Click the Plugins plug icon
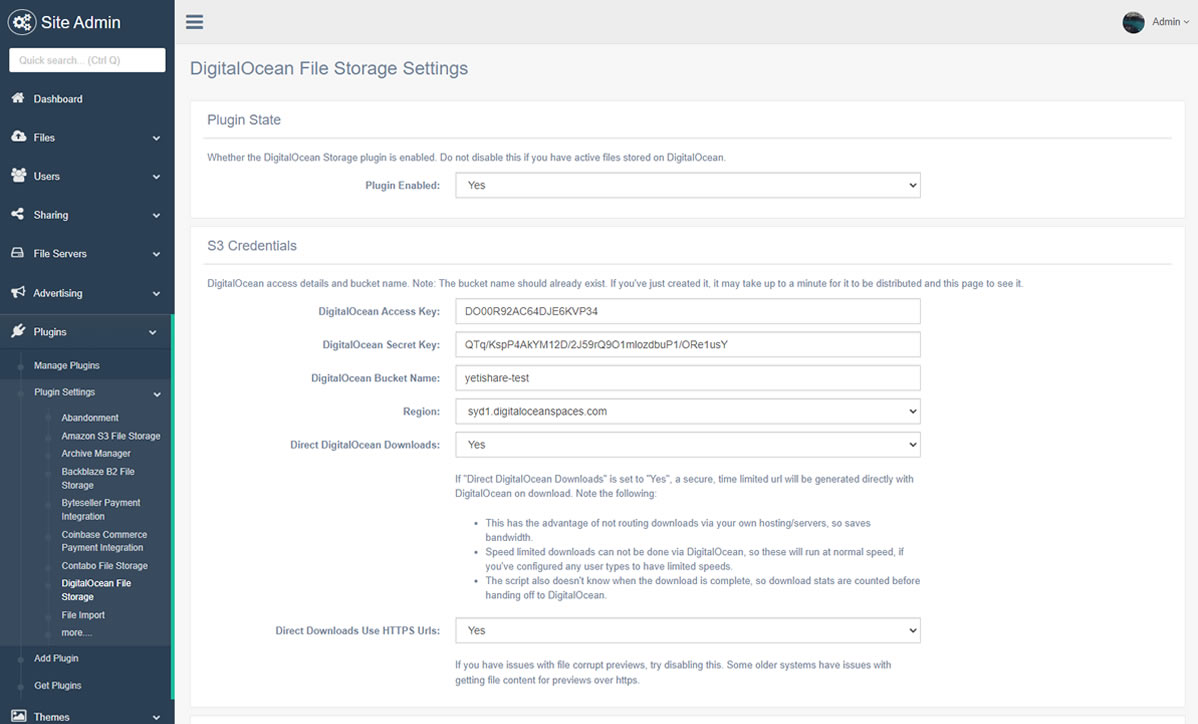 tap(18, 331)
